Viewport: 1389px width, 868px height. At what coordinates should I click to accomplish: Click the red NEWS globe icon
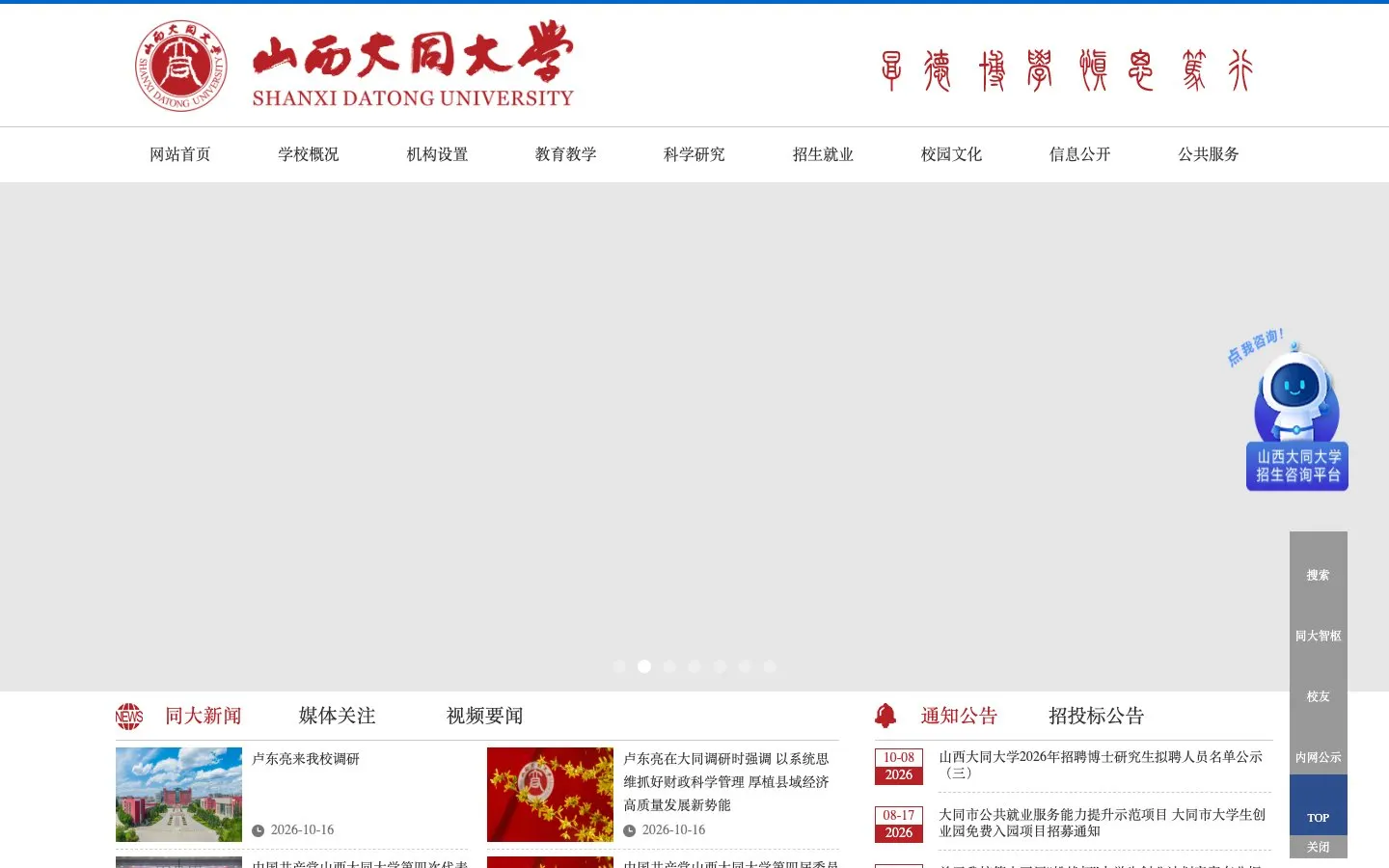pyautogui.click(x=129, y=716)
